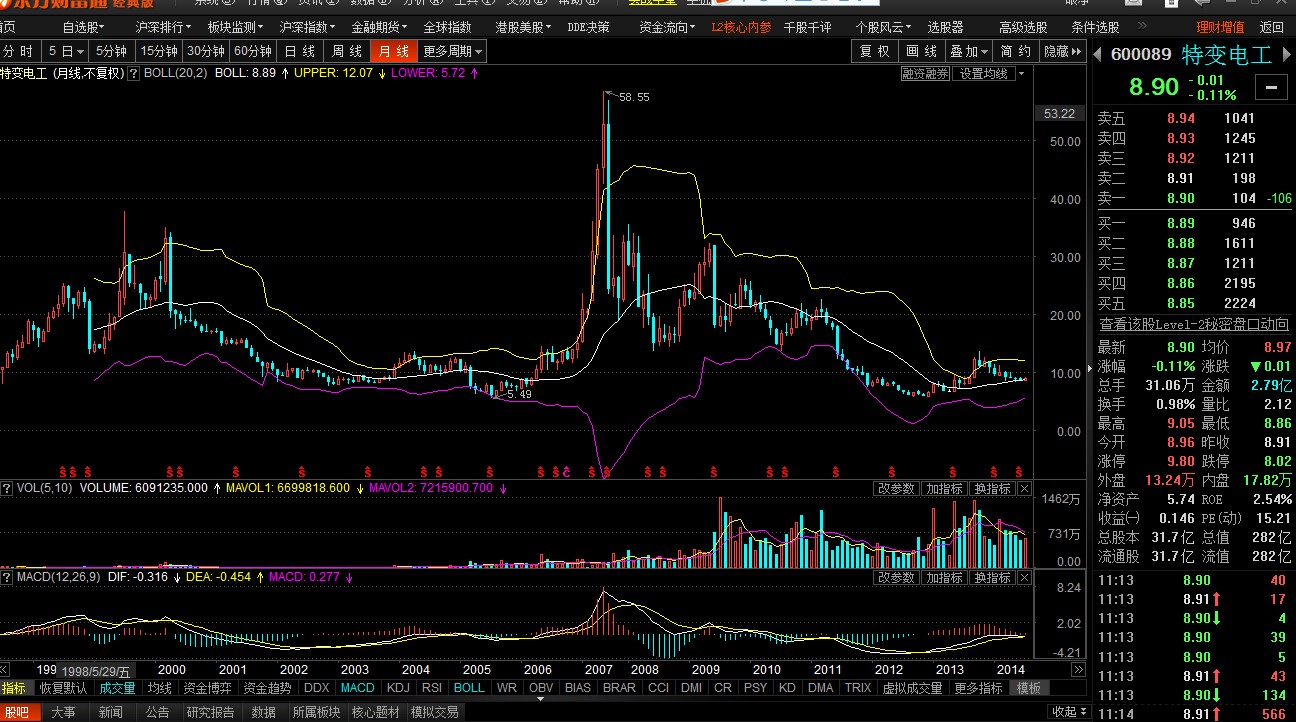Toggle the BOLL indicator on the chart
This screenshot has height=722, width=1296.
(x=469, y=688)
